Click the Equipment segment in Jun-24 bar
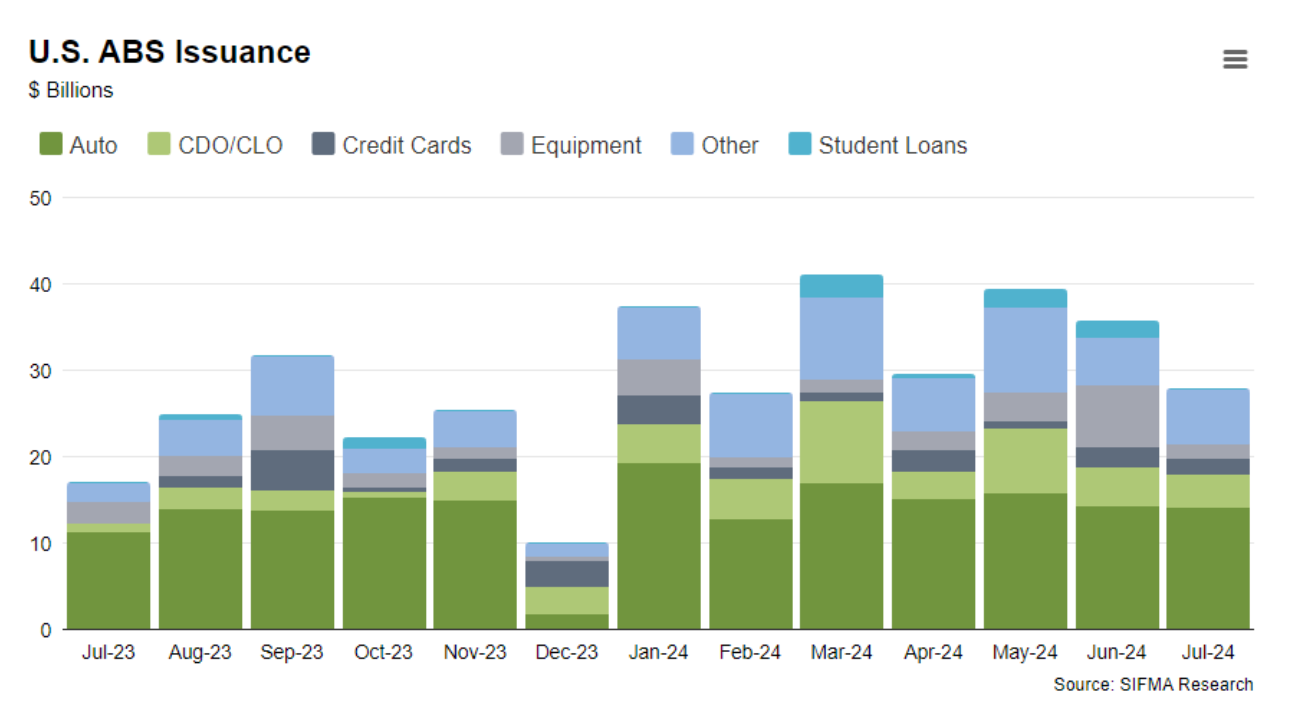This screenshot has width=1293, height=724. coord(1116,416)
